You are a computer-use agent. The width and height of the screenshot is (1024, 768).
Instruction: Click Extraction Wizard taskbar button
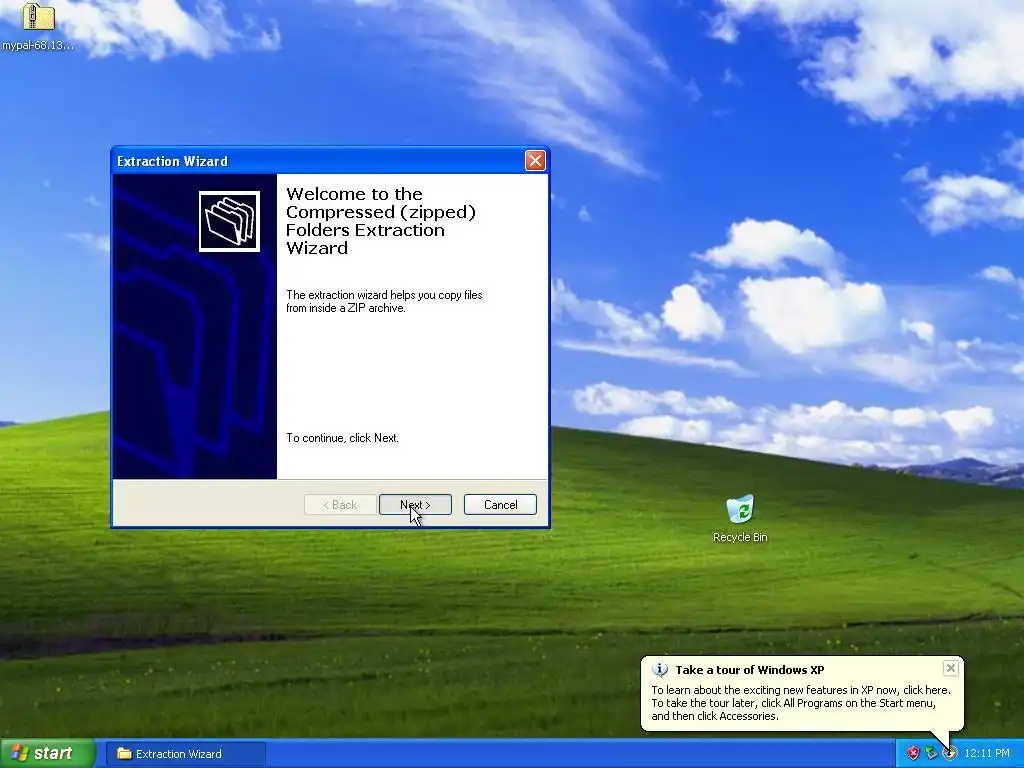point(185,754)
